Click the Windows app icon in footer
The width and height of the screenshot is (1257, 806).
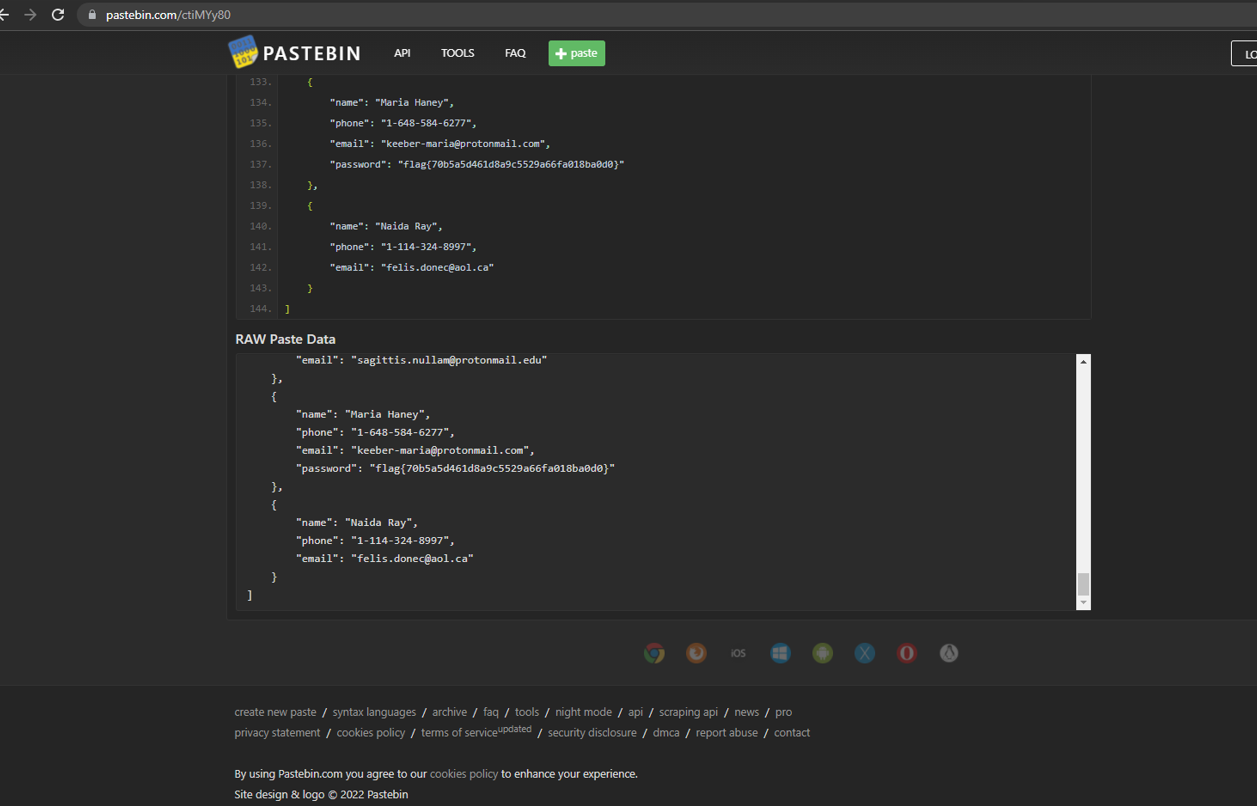click(x=780, y=653)
